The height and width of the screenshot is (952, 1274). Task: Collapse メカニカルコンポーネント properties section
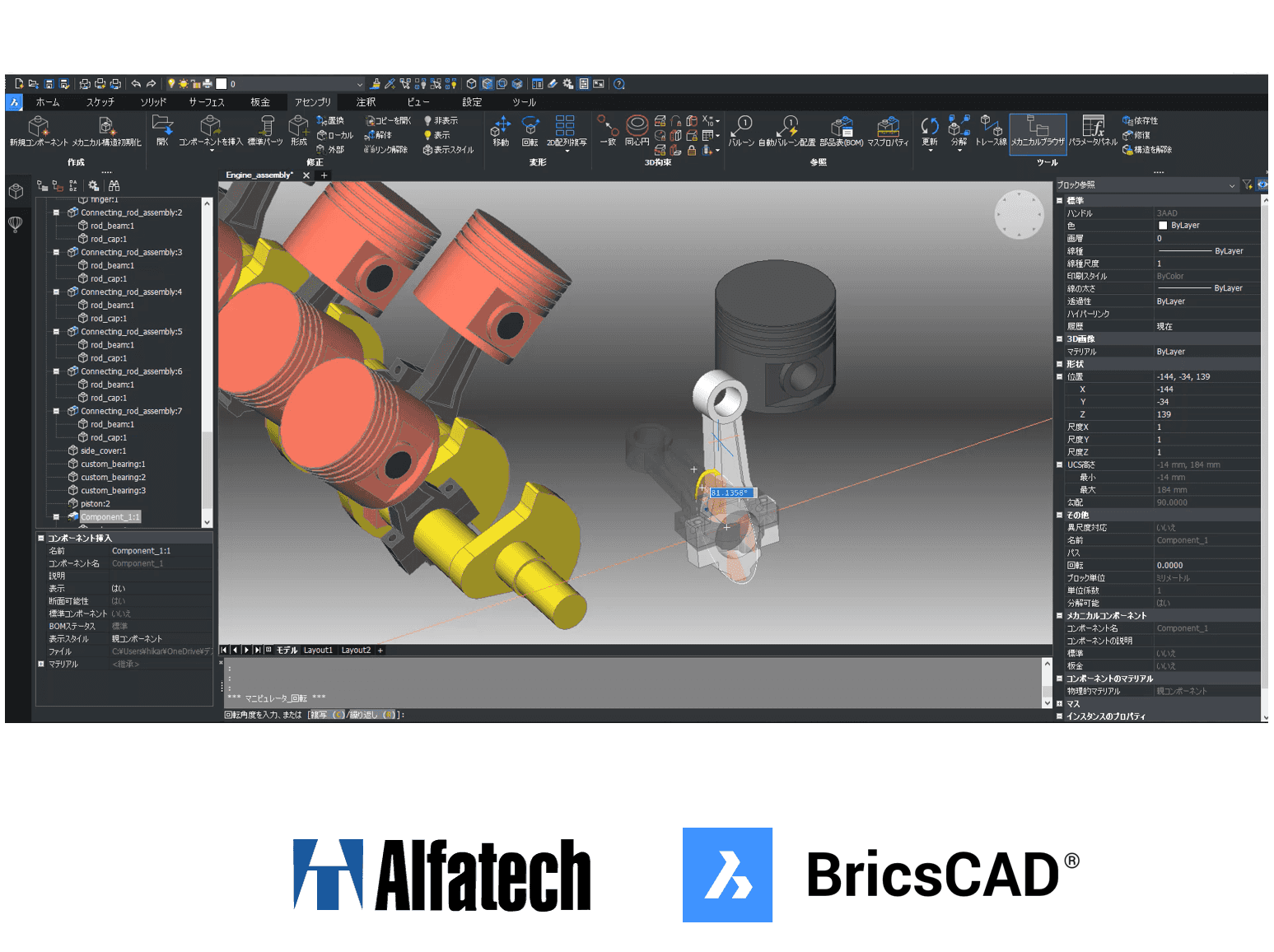coord(1059,616)
